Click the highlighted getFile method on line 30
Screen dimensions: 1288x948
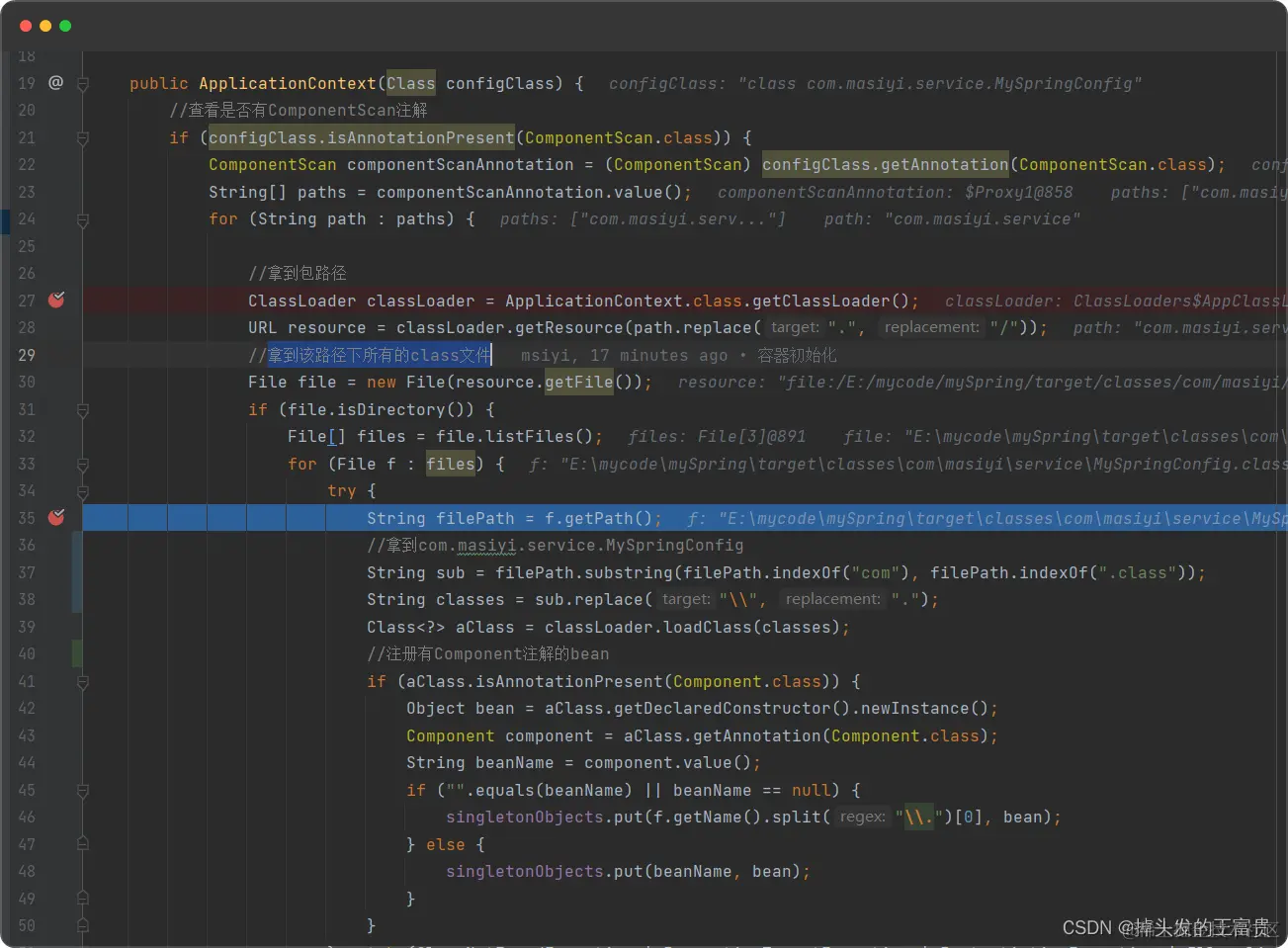(x=579, y=382)
